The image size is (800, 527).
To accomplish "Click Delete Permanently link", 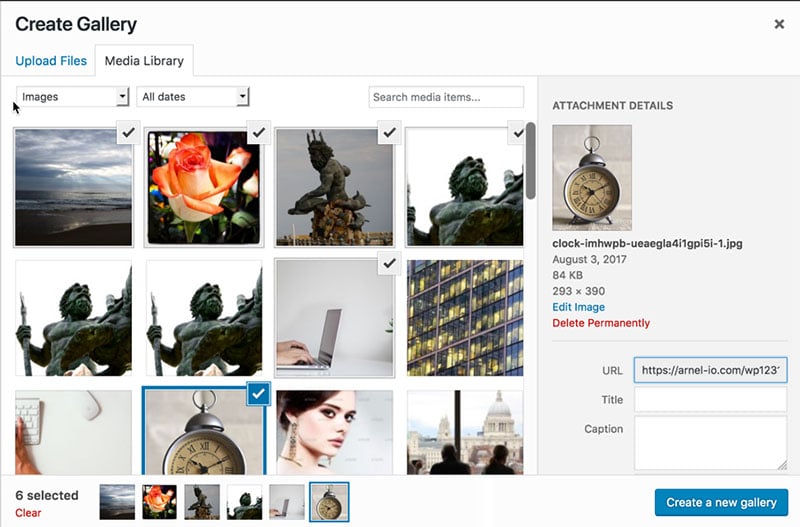I will point(601,323).
